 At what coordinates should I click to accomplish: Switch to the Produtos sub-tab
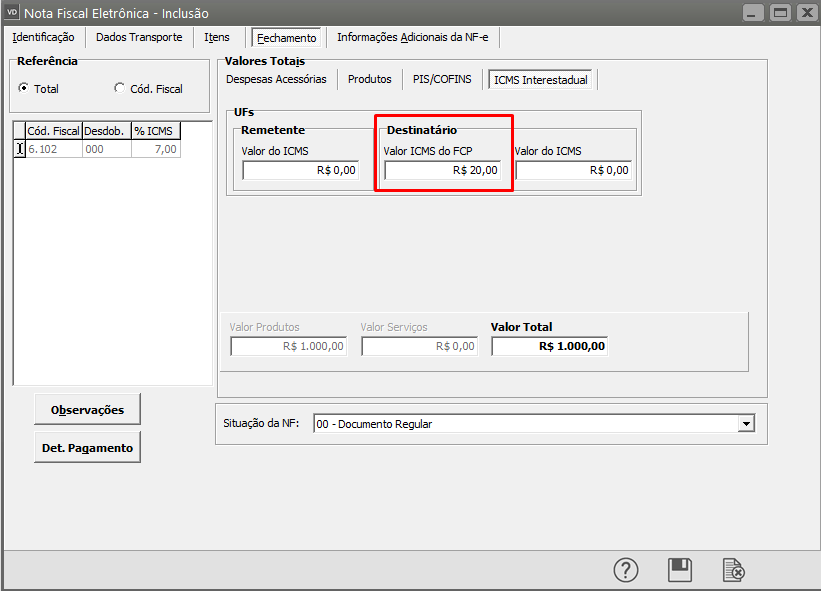coord(370,79)
